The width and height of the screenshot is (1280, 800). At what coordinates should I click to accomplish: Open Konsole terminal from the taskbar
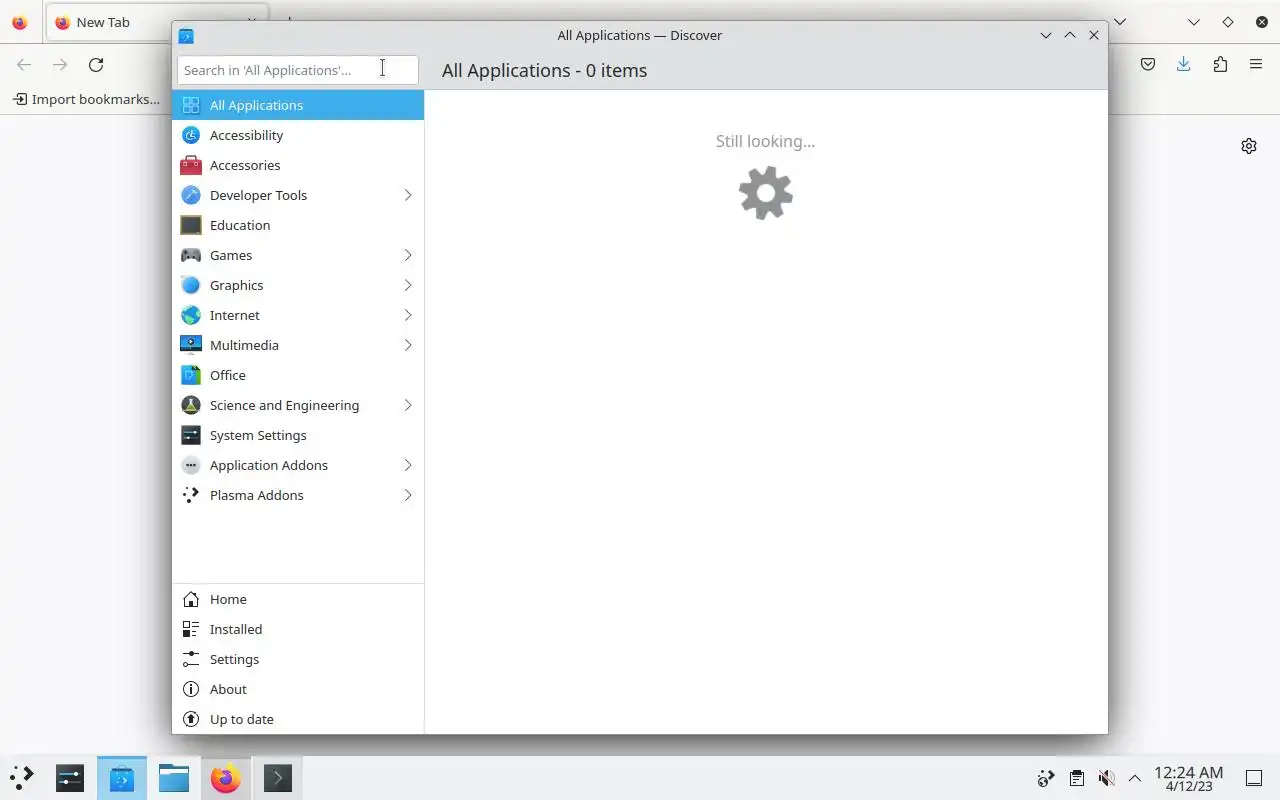[x=278, y=778]
